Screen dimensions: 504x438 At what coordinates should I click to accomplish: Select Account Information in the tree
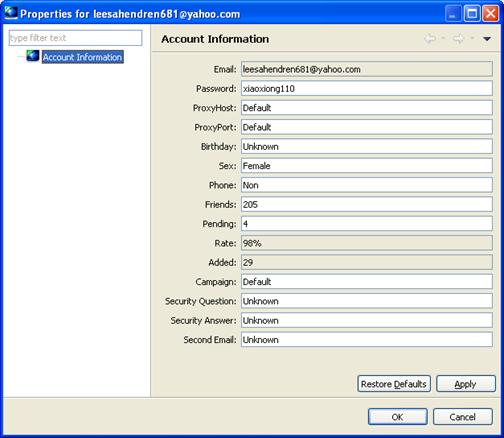[x=83, y=57]
